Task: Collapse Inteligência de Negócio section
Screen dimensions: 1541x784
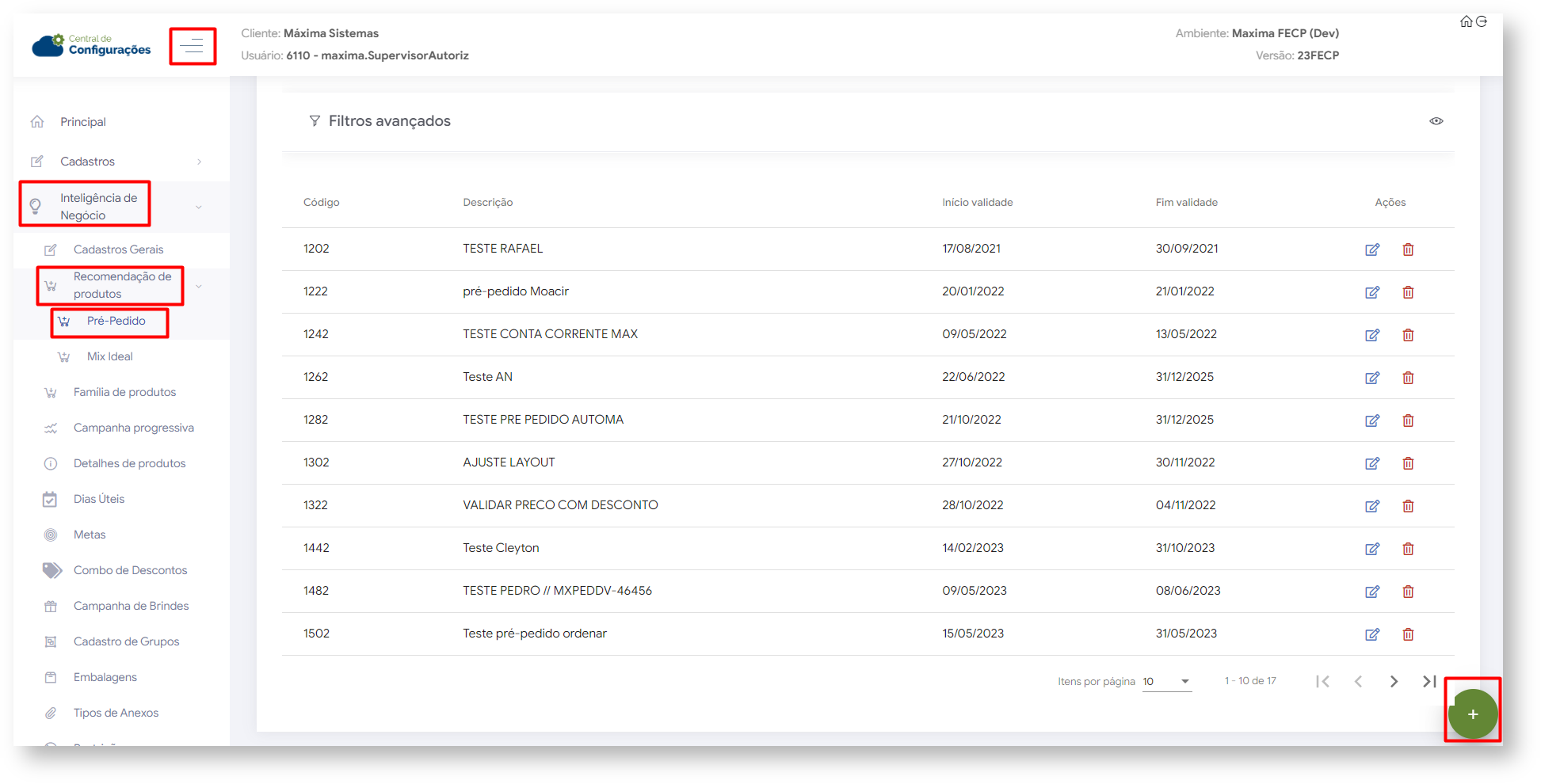Action: click(199, 207)
